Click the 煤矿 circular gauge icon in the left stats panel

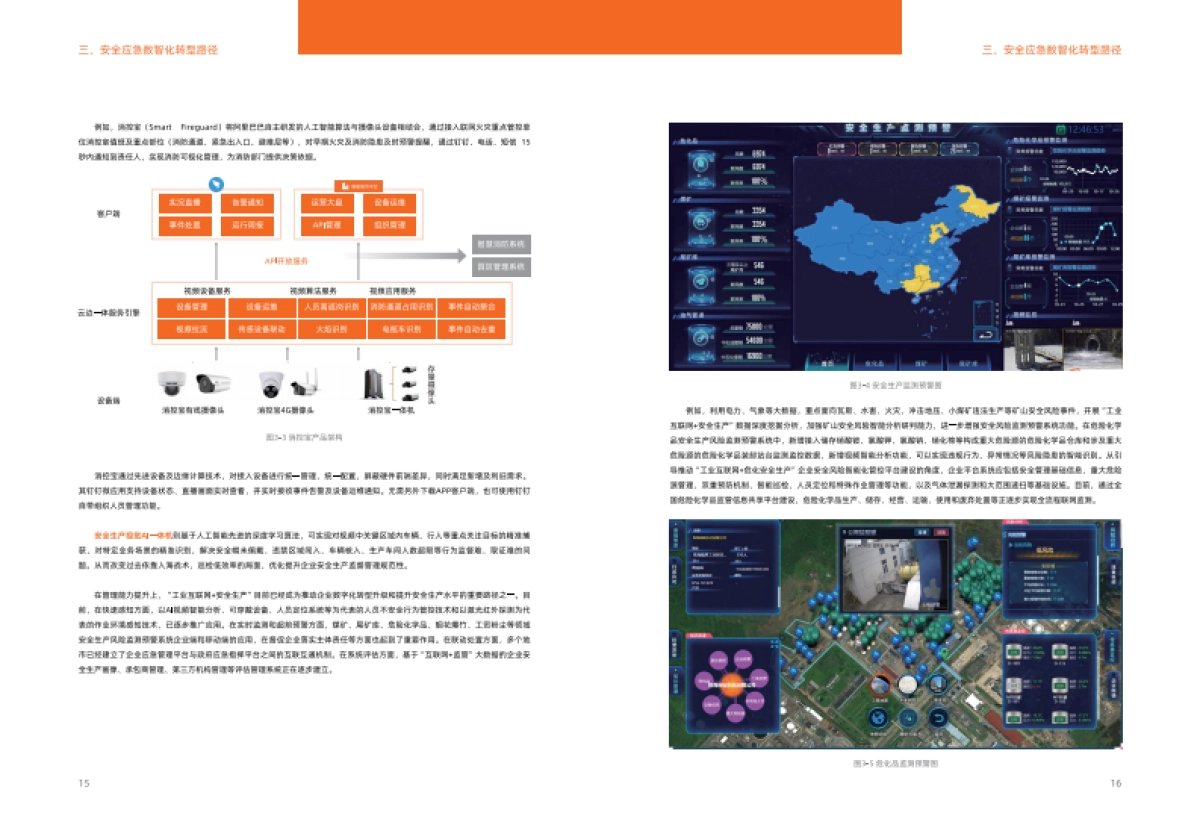tap(699, 220)
